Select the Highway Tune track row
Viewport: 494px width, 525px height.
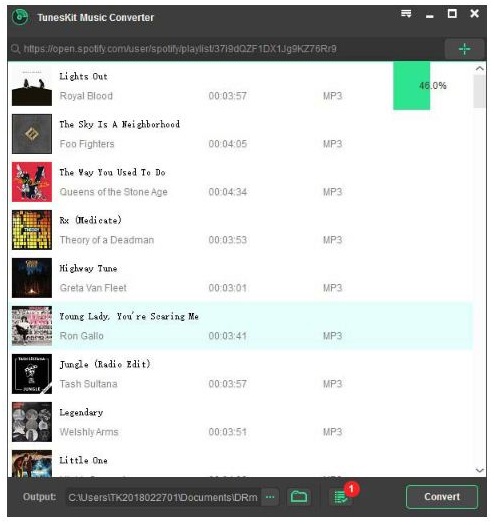[x=240, y=278]
